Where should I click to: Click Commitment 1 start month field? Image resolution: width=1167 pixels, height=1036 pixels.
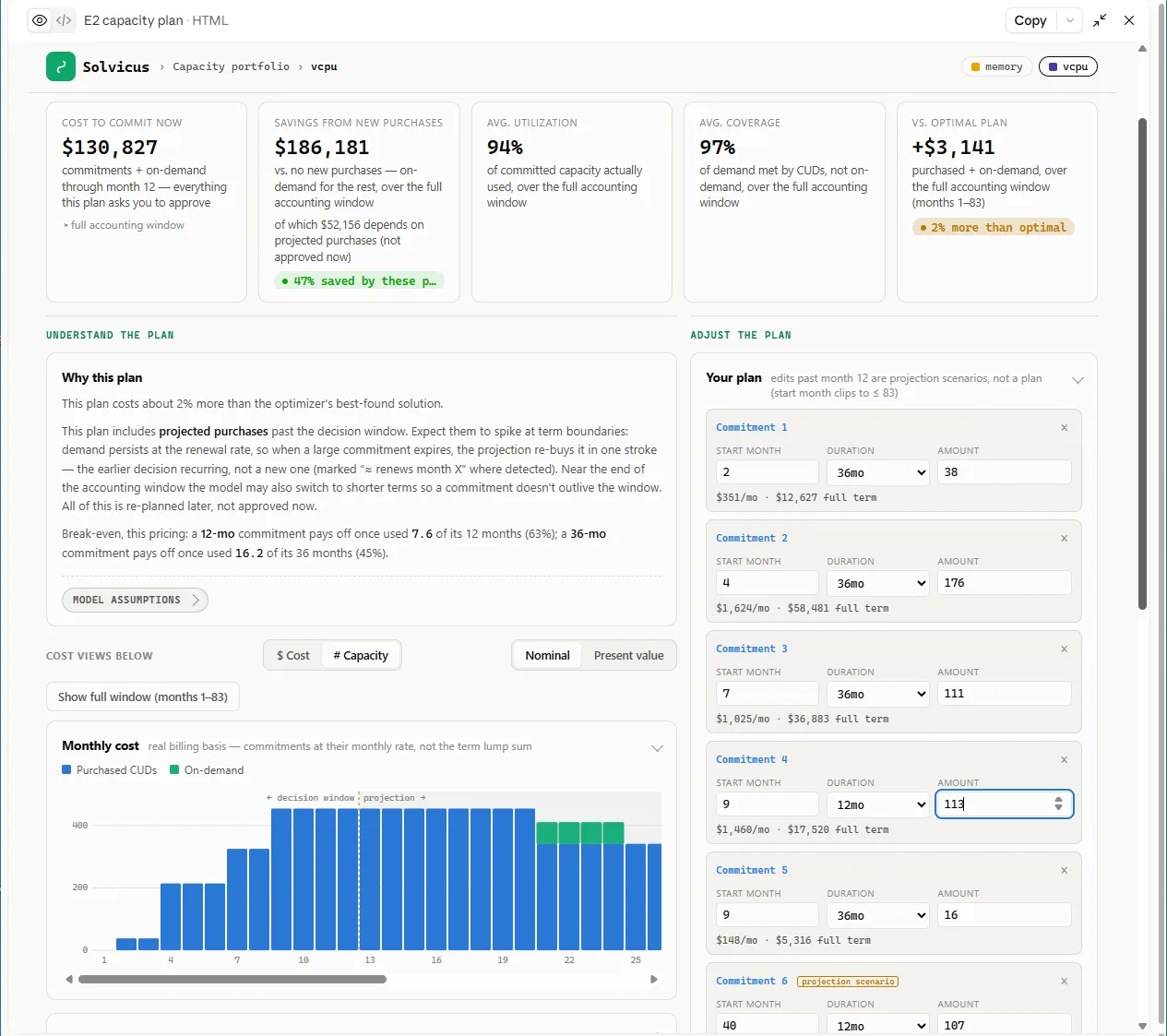click(x=768, y=472)
